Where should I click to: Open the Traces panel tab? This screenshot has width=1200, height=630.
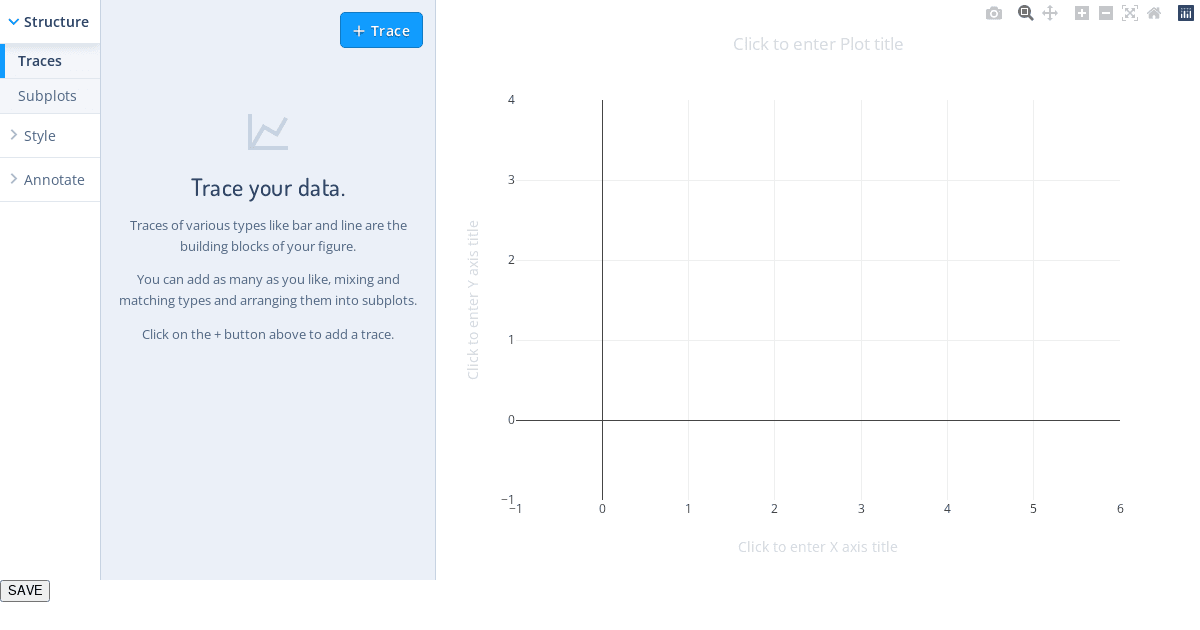coord(40,61)
